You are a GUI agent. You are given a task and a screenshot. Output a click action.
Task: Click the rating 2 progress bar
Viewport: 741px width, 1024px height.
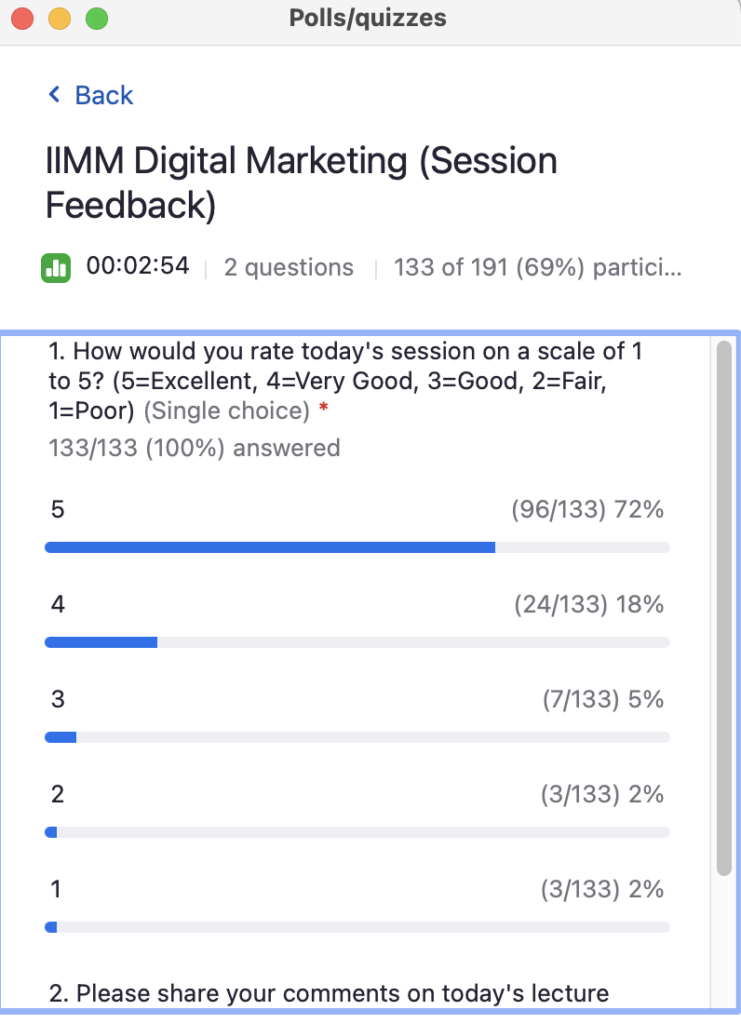tap(357, 833)
